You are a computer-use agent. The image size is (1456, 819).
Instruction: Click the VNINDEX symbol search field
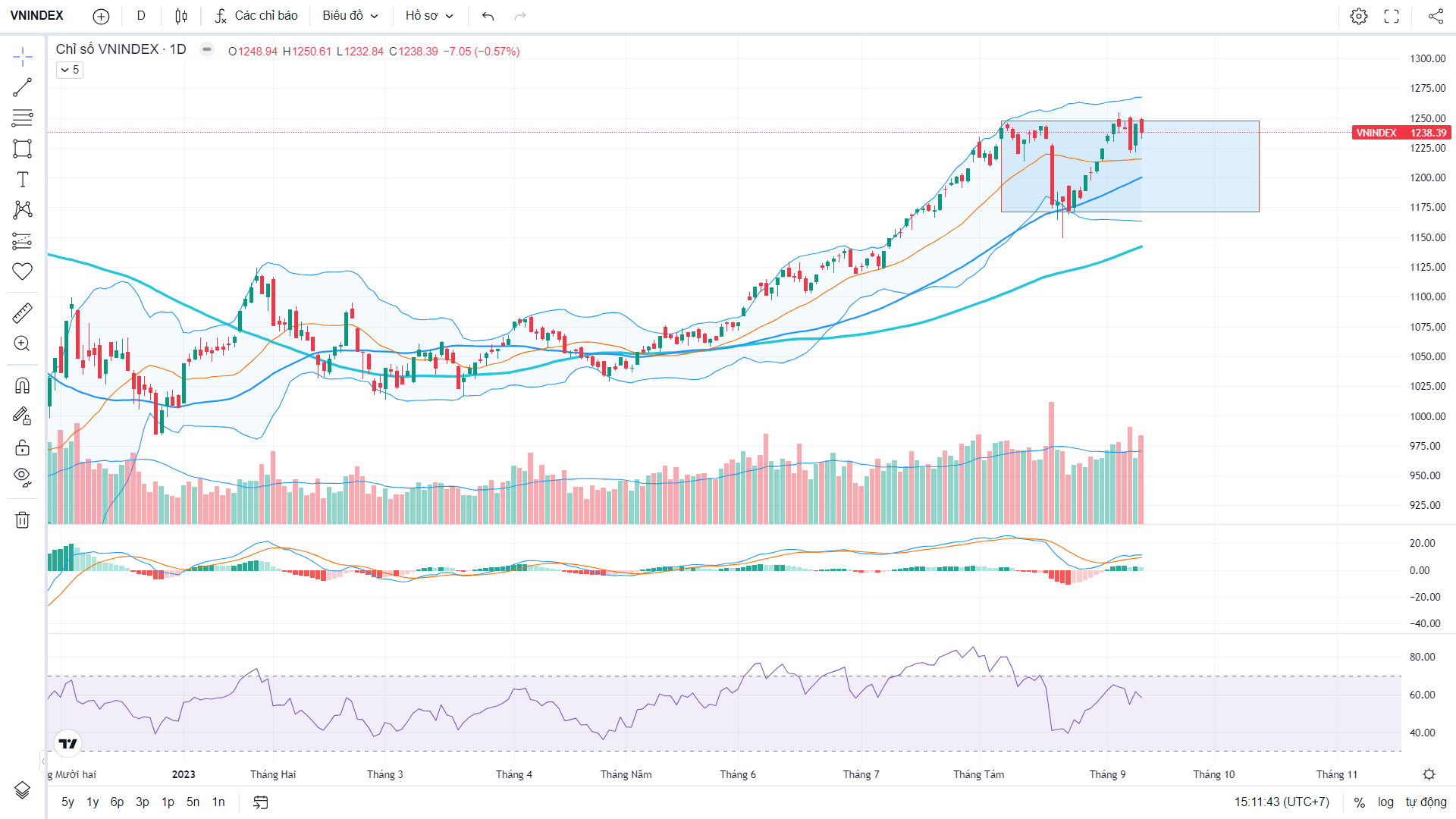coord(37,16)
